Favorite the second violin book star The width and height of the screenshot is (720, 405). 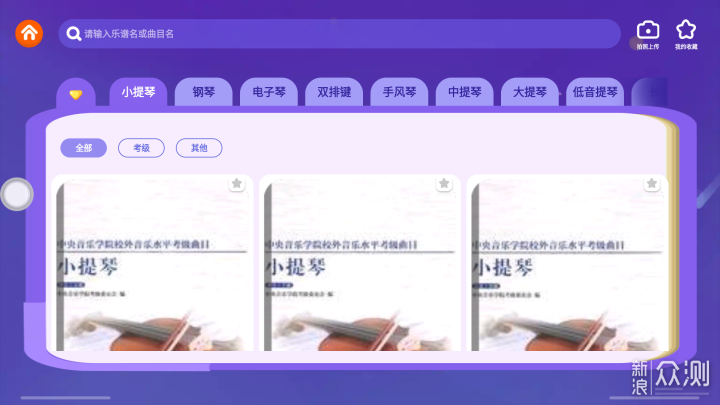444,184
